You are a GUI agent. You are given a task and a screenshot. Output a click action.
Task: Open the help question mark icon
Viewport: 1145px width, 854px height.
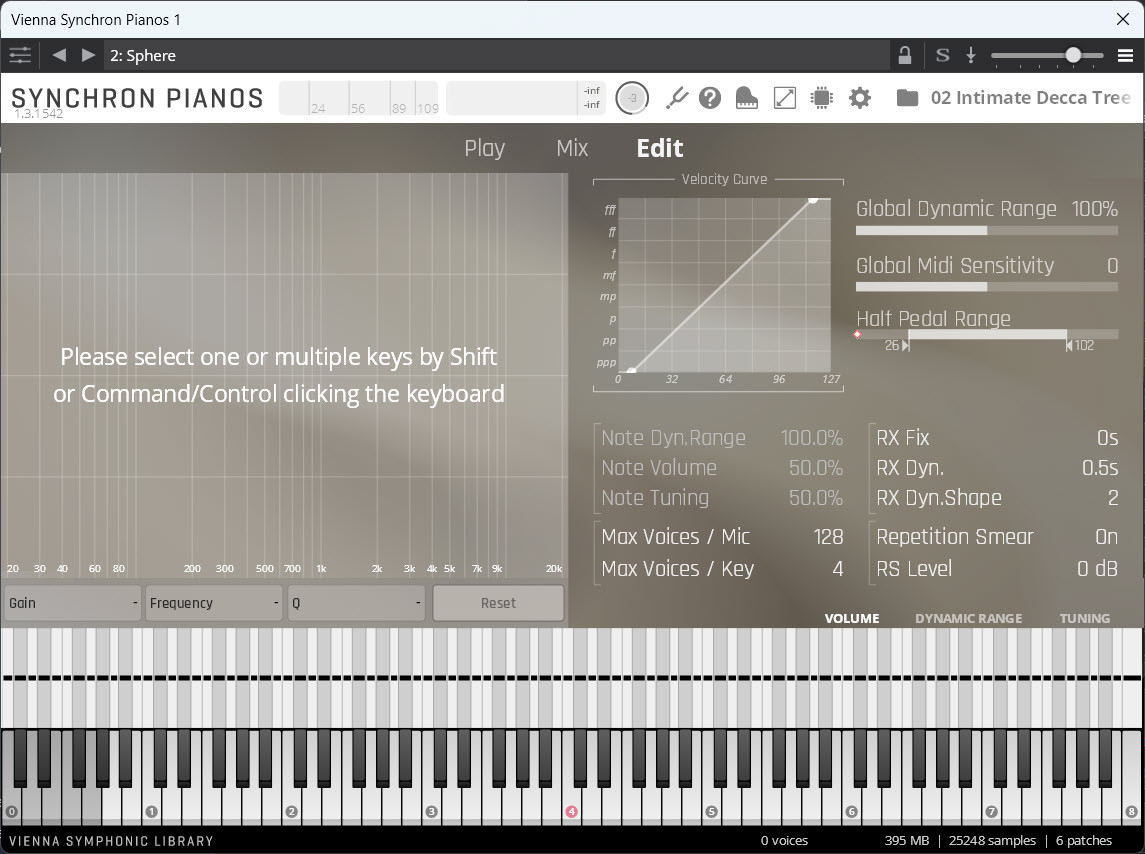(710, 98)
